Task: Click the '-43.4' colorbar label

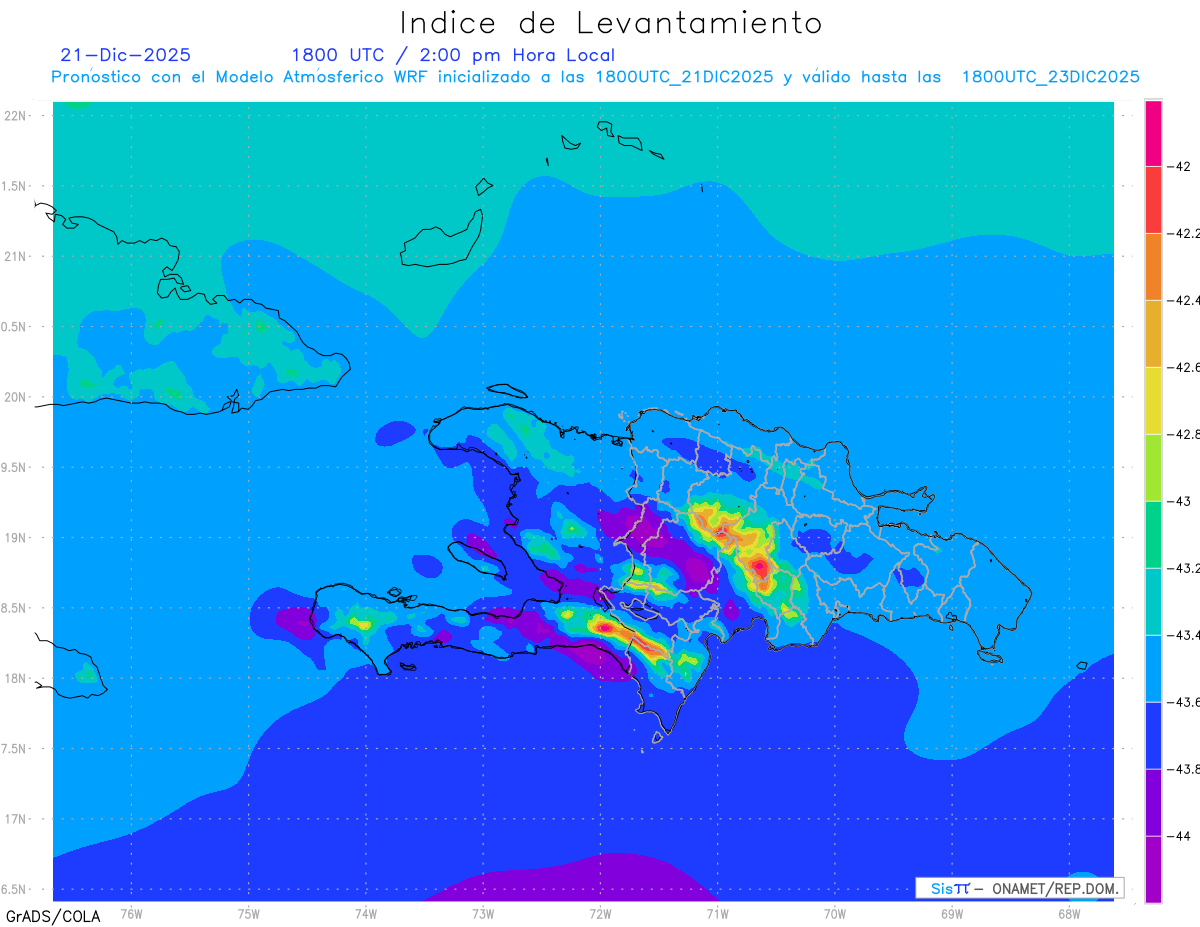Action: [x=1184, y=635]
